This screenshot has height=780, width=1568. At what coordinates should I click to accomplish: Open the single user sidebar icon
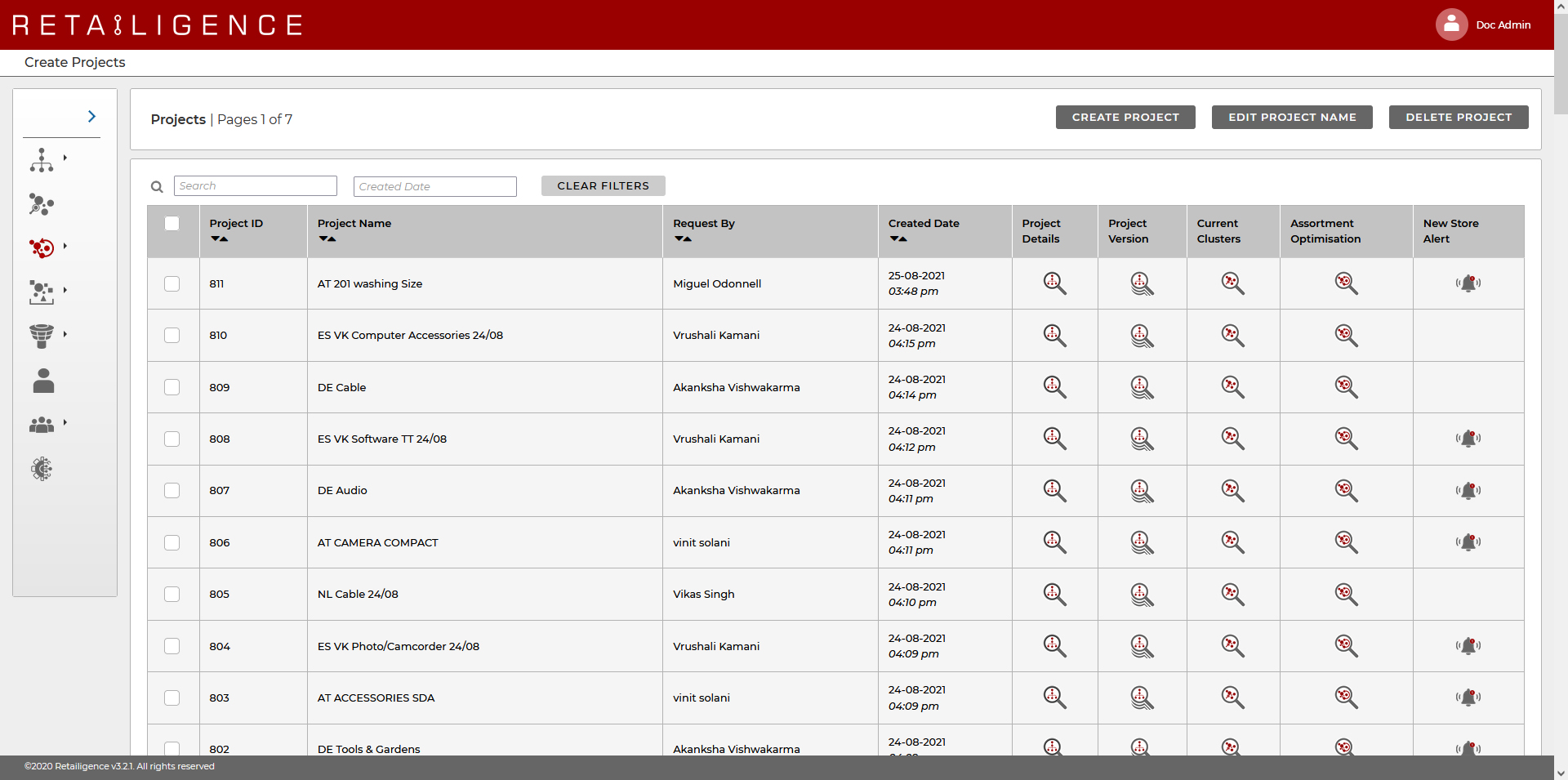click(43, 381)
